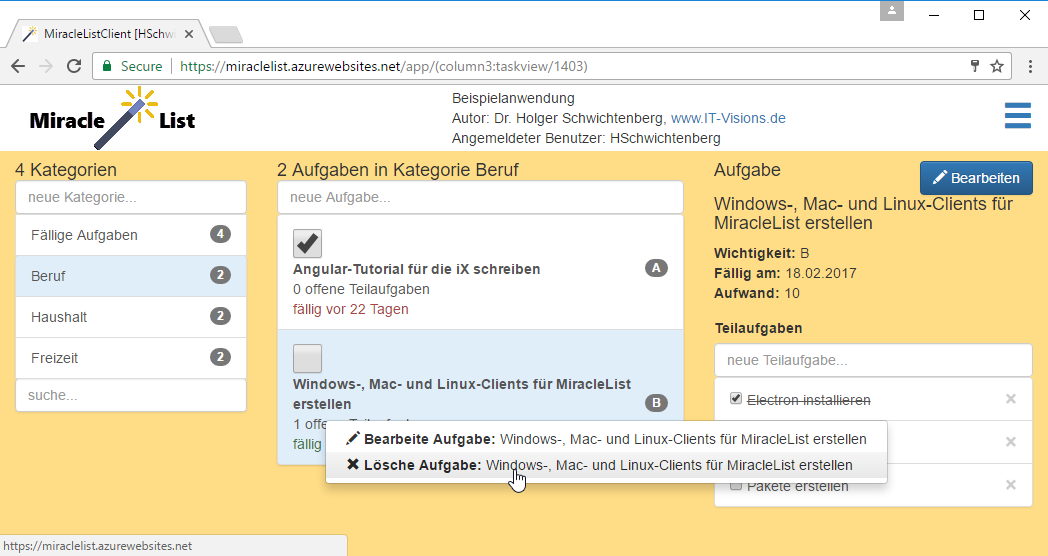Click the Wichtigkeit: B line

click(761, 253)
